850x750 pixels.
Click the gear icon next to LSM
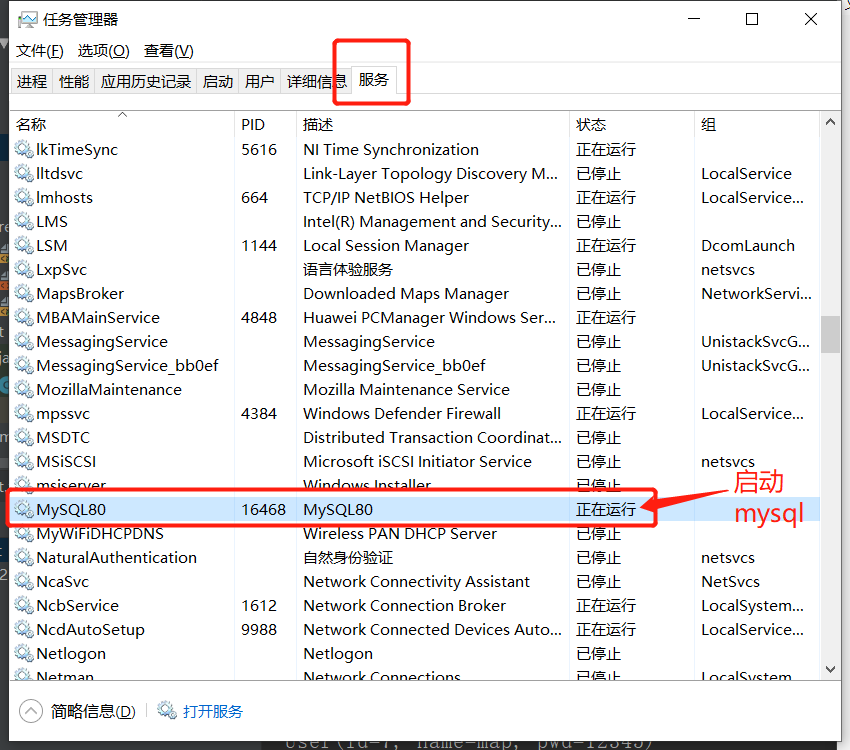[x=23, y=245]
